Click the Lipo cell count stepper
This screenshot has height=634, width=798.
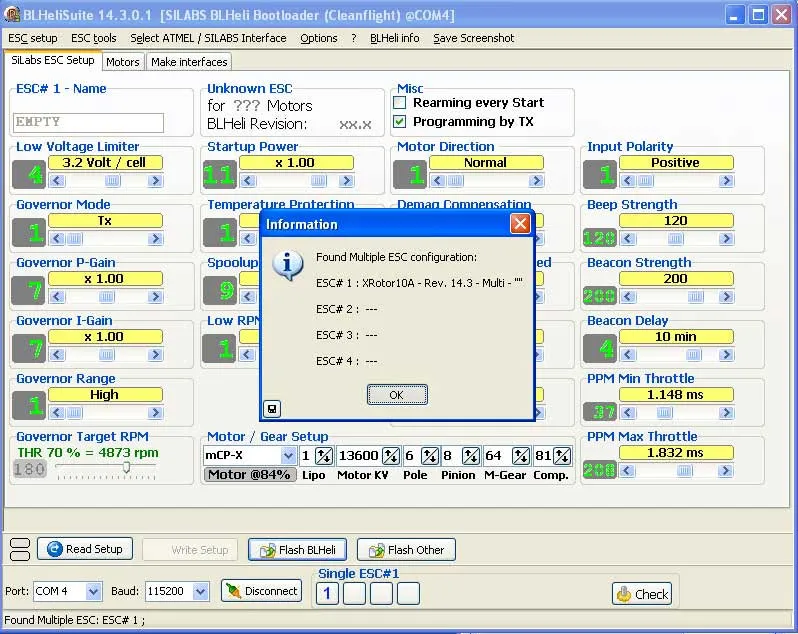coord(324,456)
